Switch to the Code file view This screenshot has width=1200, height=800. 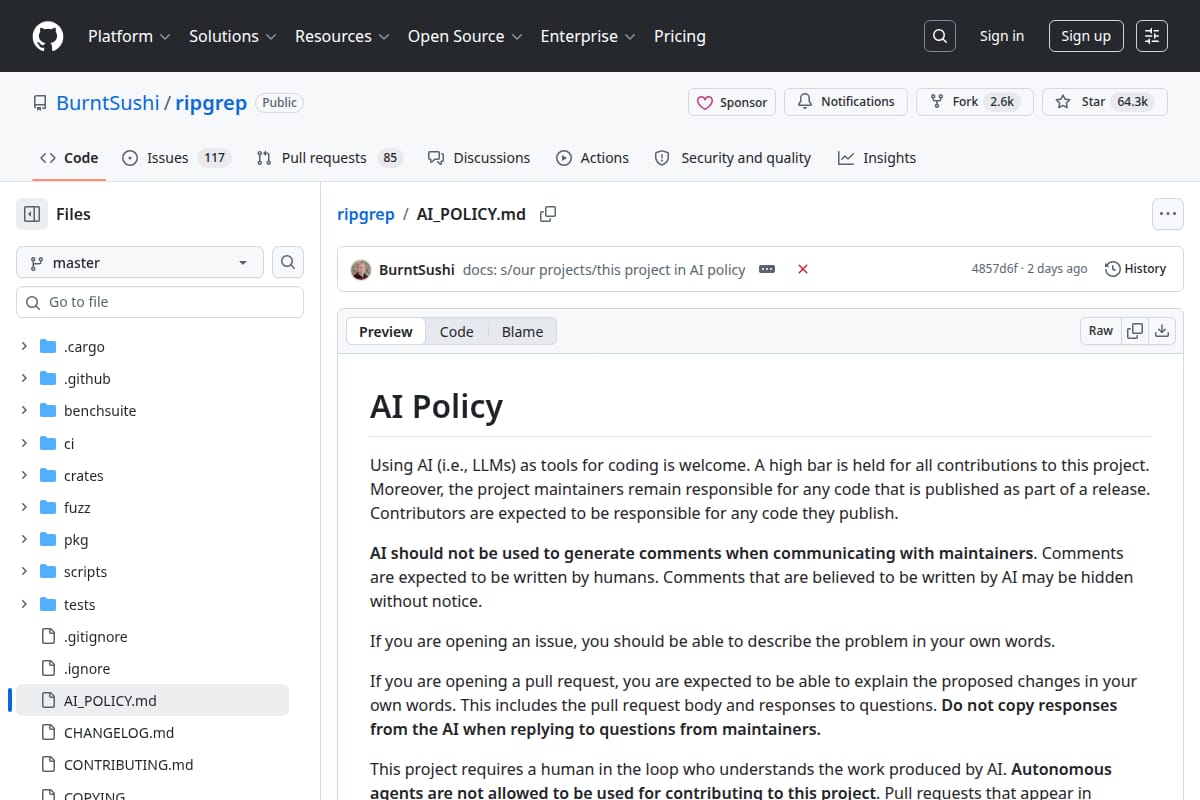(456, 331)
